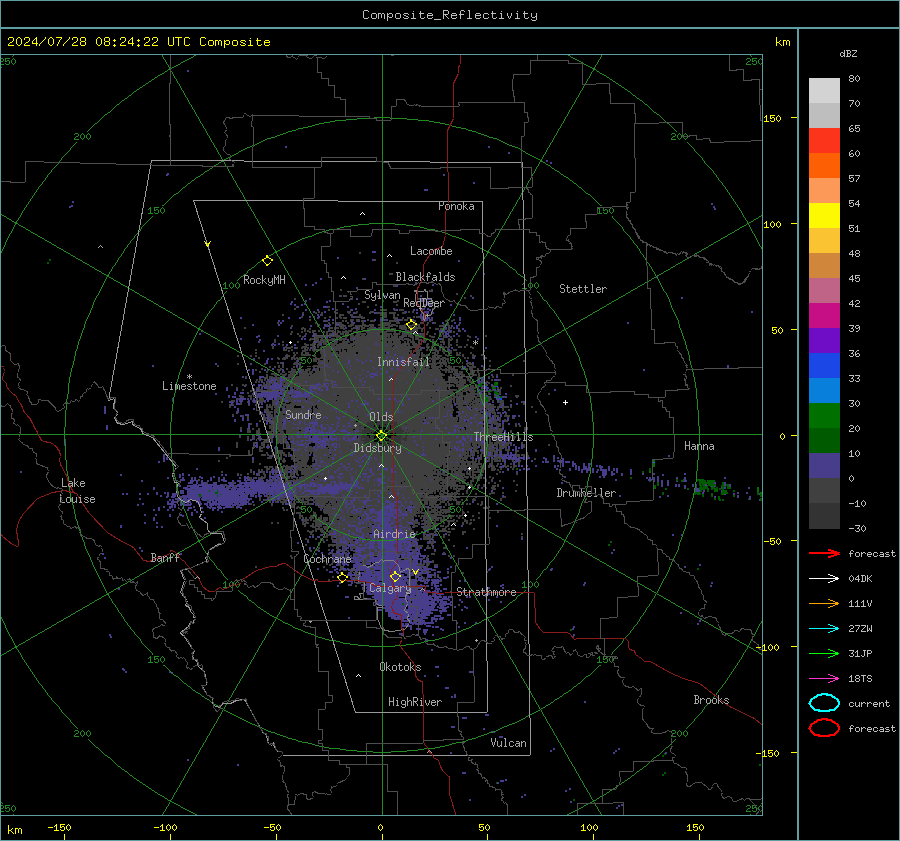Click the Okotoks label

tap(400, 667)
